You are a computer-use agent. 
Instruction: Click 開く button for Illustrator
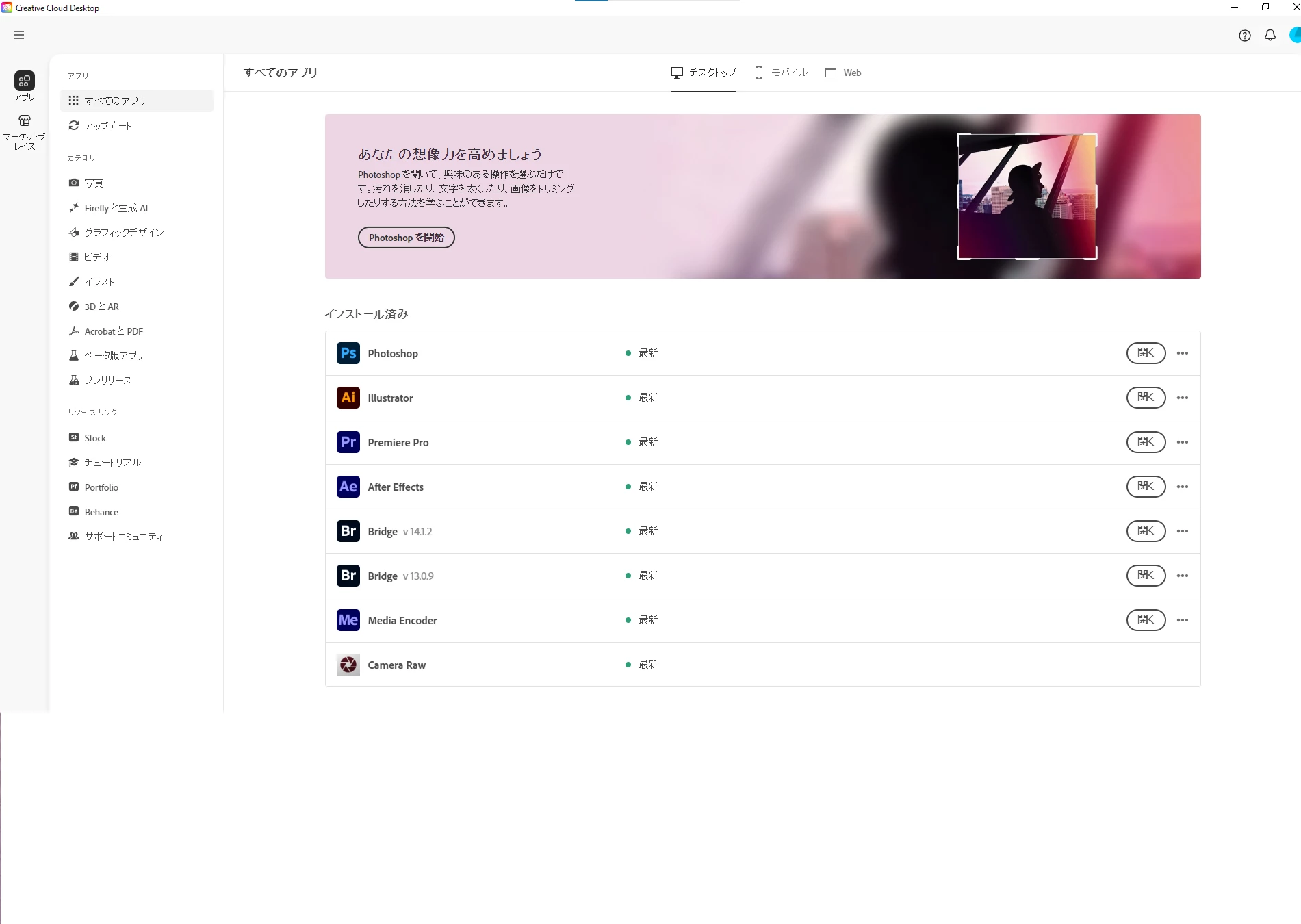[x=1146, y=398]
